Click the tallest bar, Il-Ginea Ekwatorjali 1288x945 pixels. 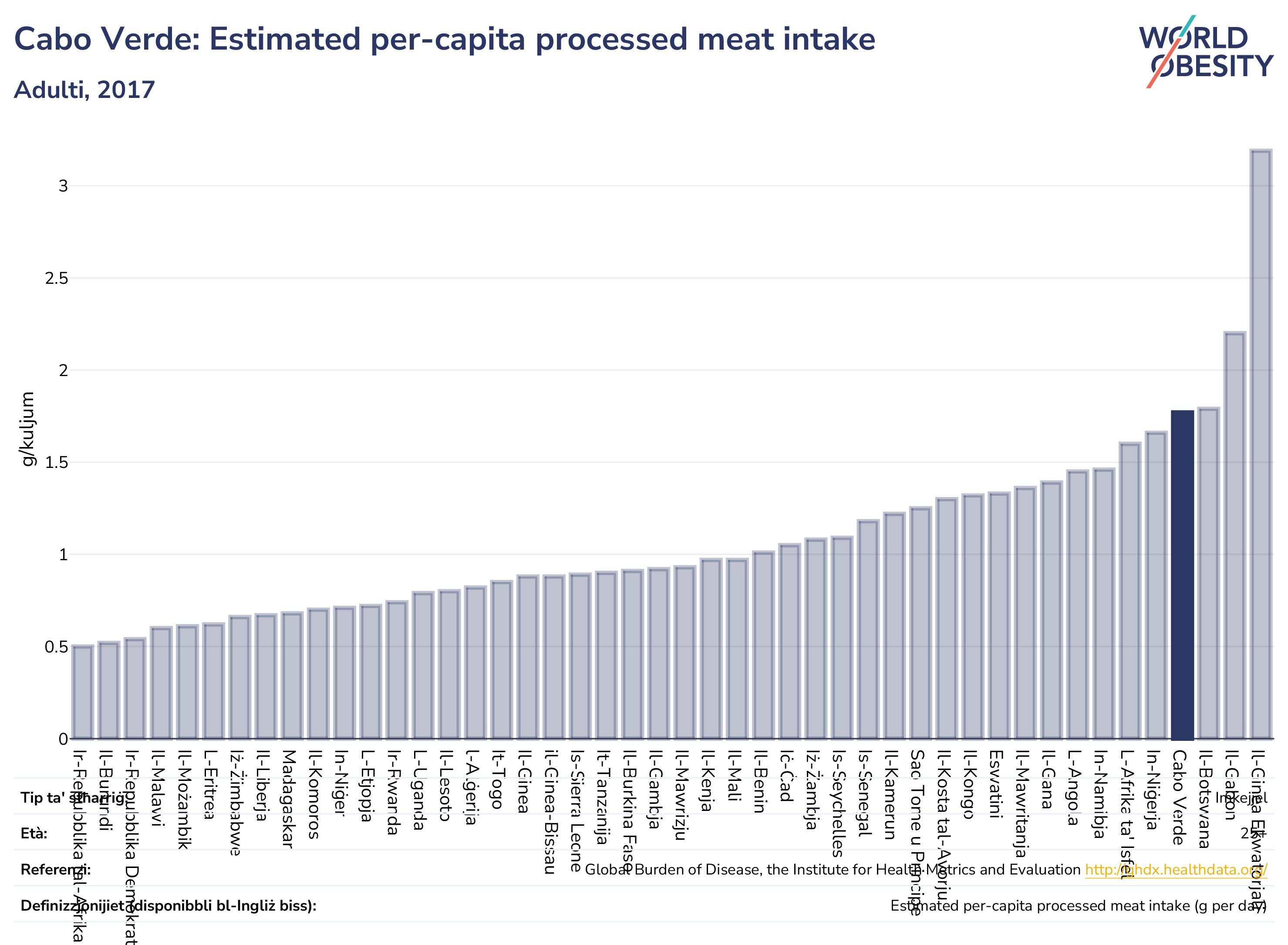click(x=1261, y=444)
